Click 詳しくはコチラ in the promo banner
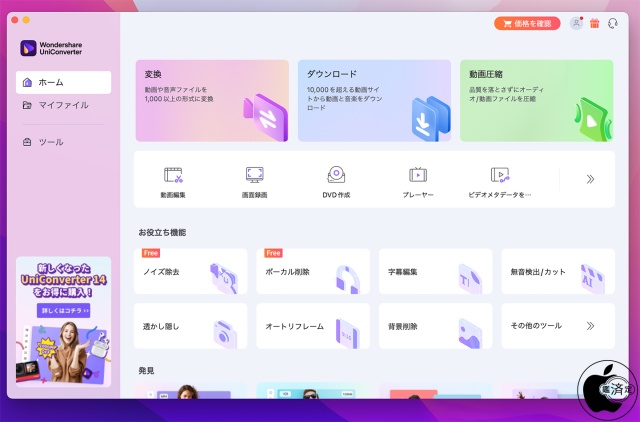 point(63,311)
